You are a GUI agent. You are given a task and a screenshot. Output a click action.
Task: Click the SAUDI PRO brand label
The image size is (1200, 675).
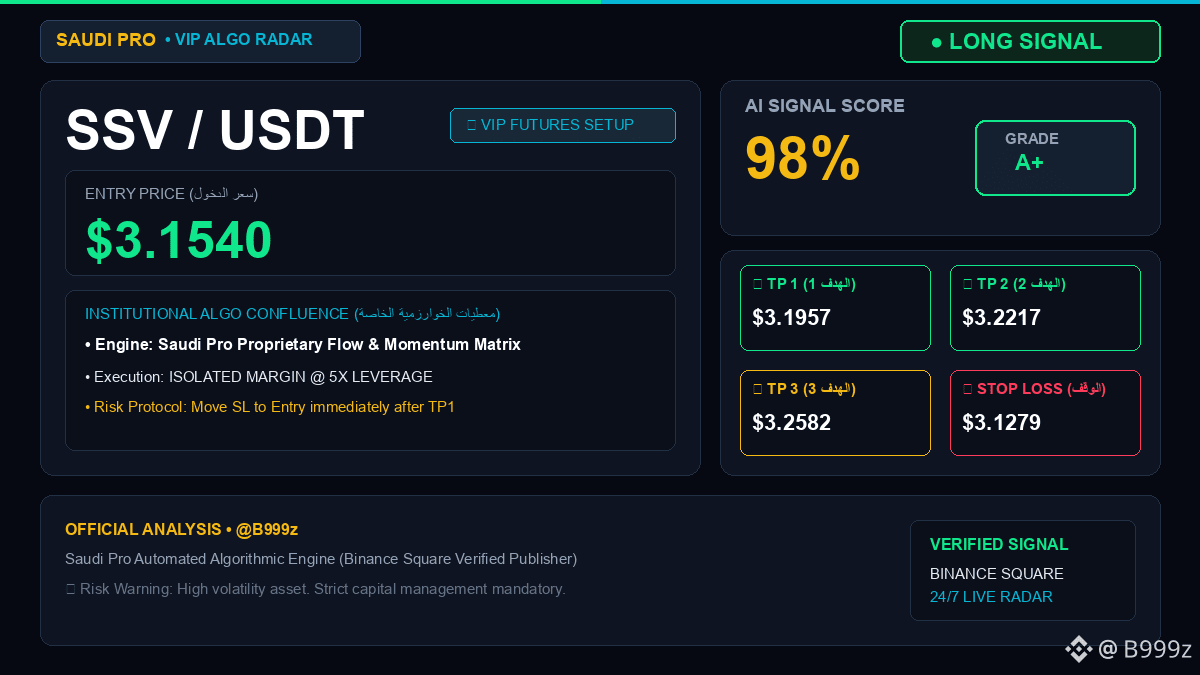point(106,40)
